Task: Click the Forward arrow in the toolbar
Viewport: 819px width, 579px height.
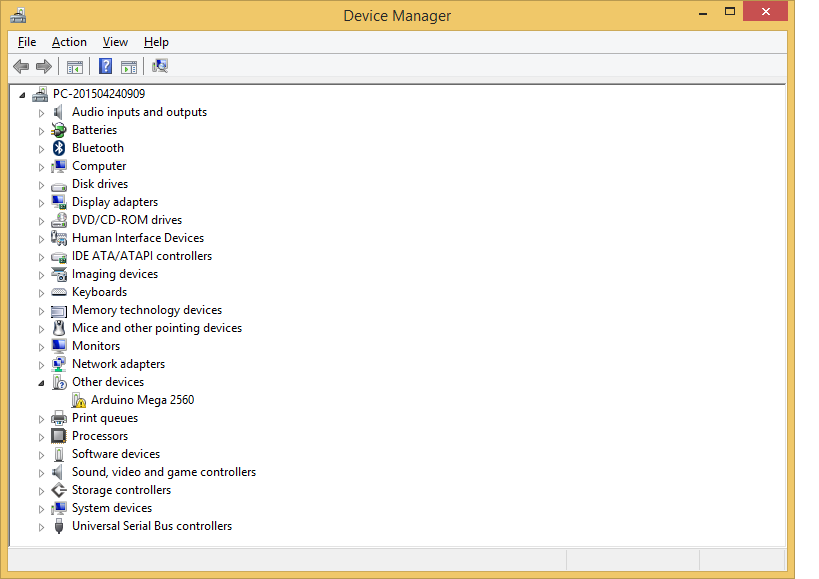Action: pos(43,67)
